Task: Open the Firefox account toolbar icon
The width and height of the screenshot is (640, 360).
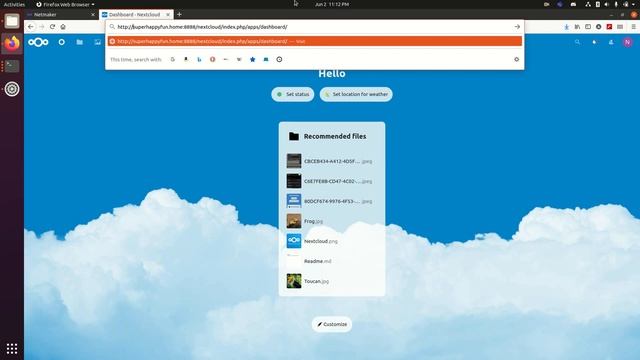Action: point(598,27)
